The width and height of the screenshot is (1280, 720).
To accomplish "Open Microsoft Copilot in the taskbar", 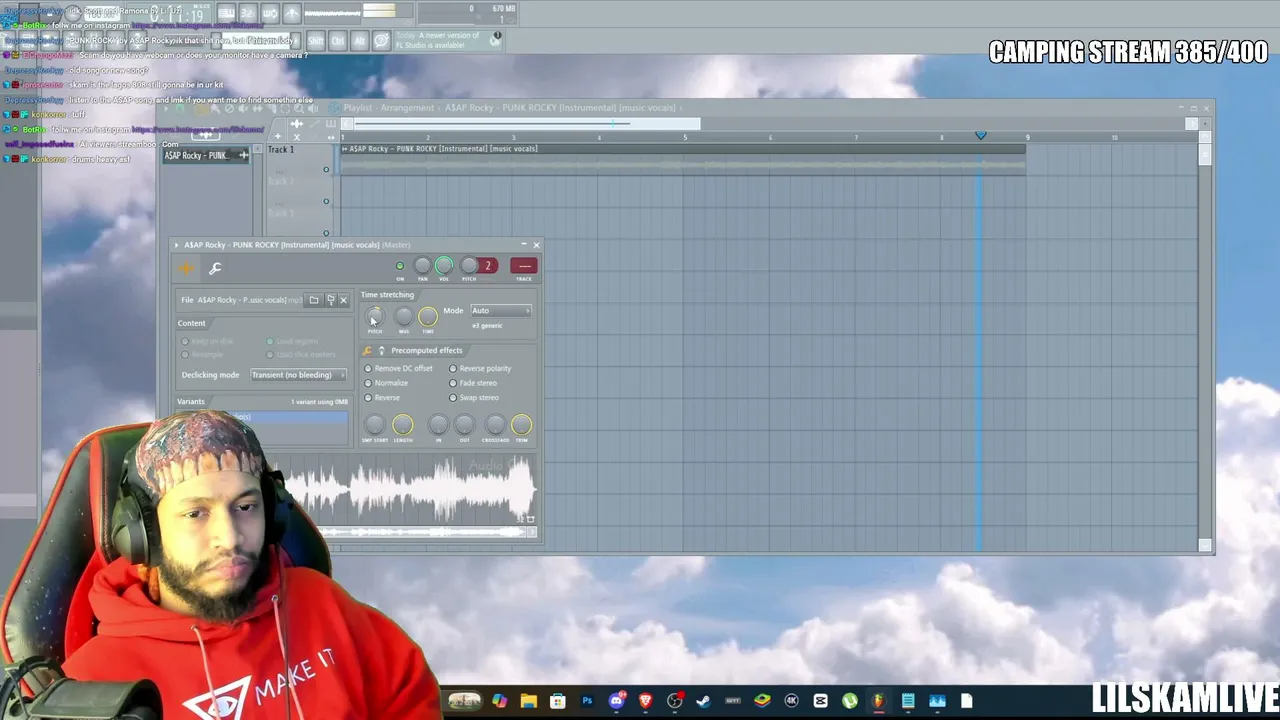I will point(499,701).
